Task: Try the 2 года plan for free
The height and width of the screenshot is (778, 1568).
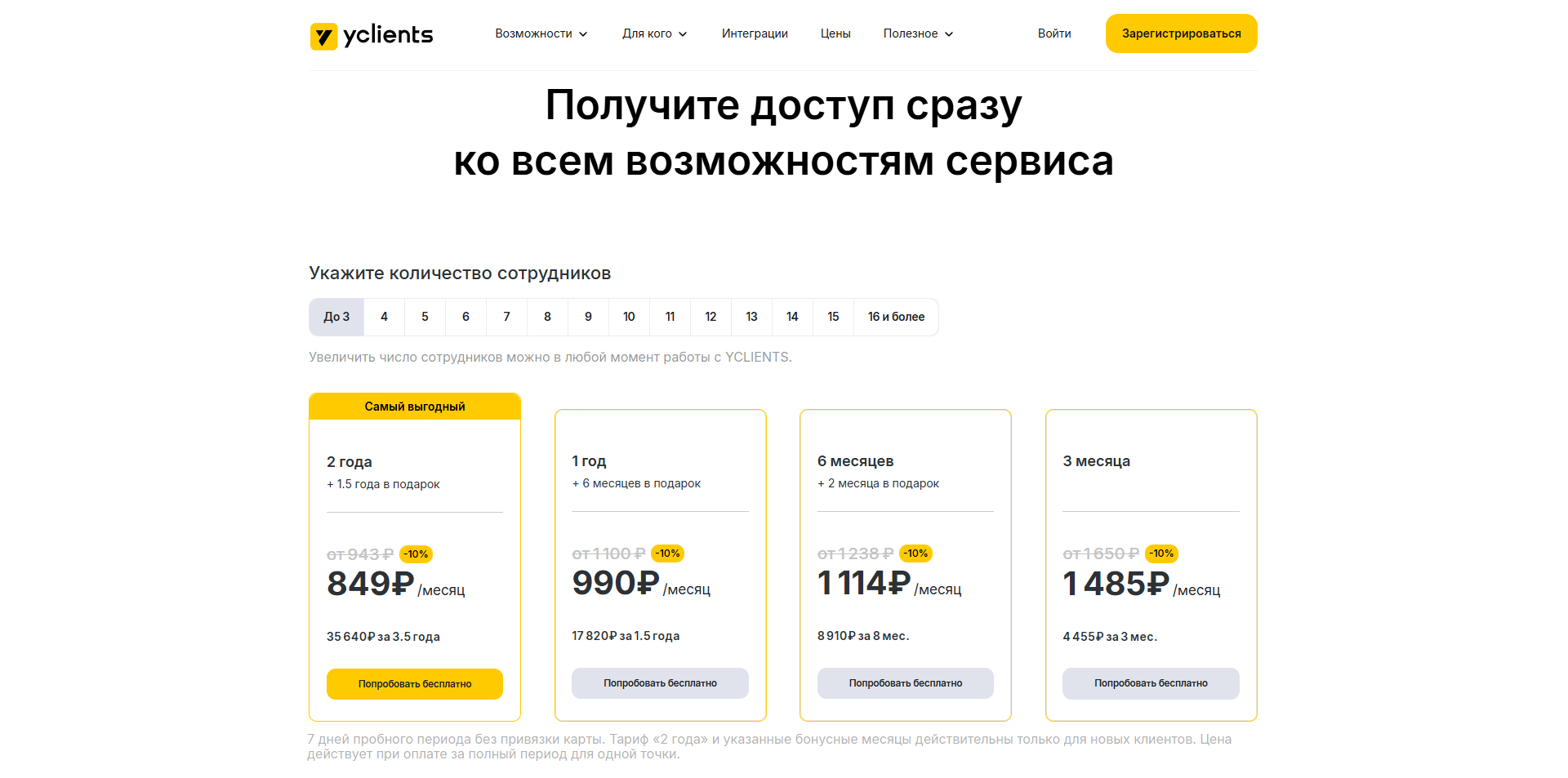Action: click(414, 683)
